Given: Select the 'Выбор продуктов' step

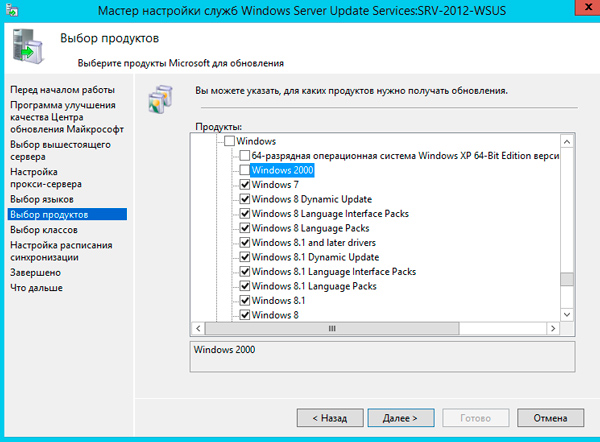Looking at the screenshot, I should (67, 214).
